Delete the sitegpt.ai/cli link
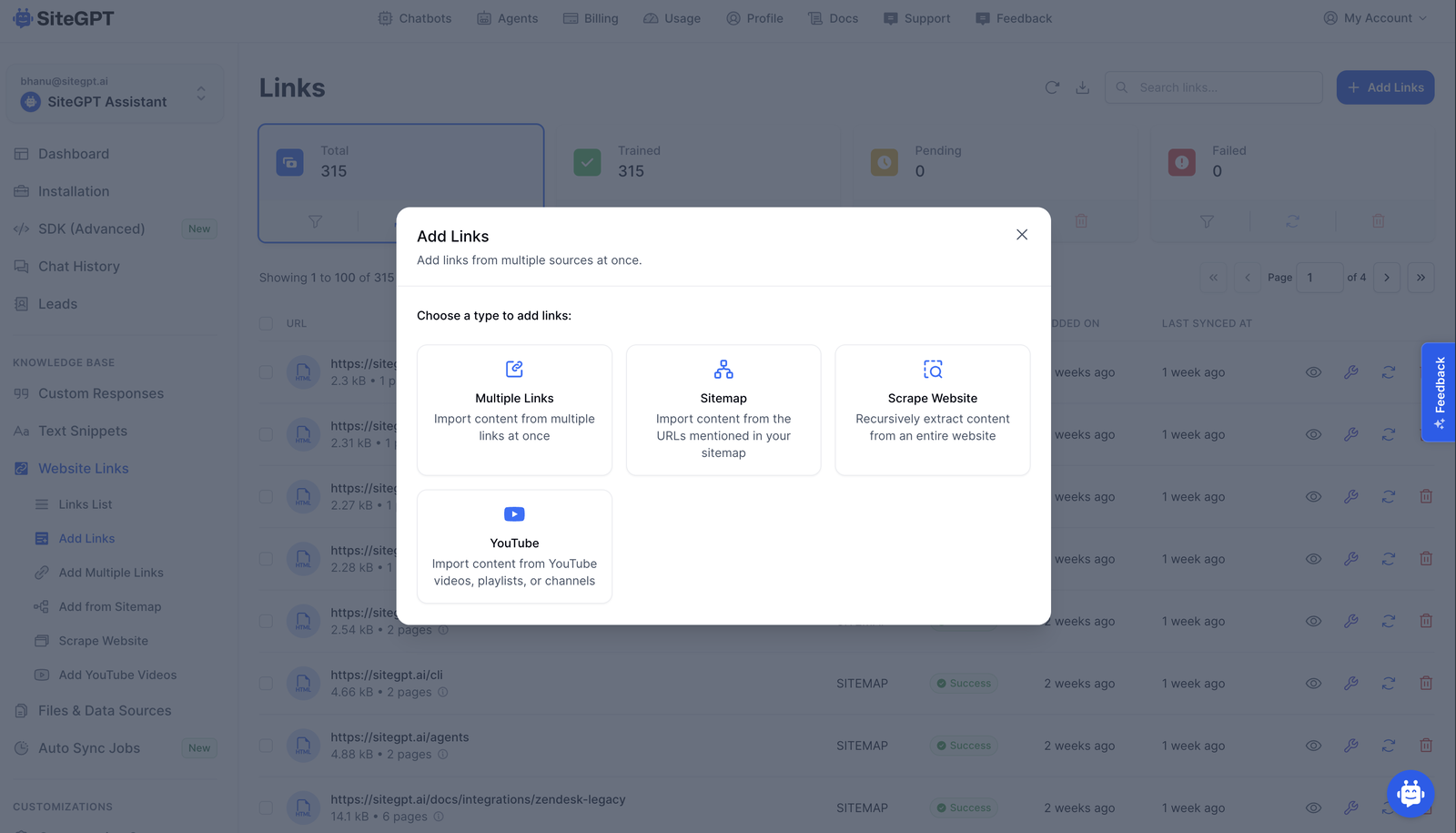The height and width of the screenshot is (833, 1456). tap(1426, 683)
